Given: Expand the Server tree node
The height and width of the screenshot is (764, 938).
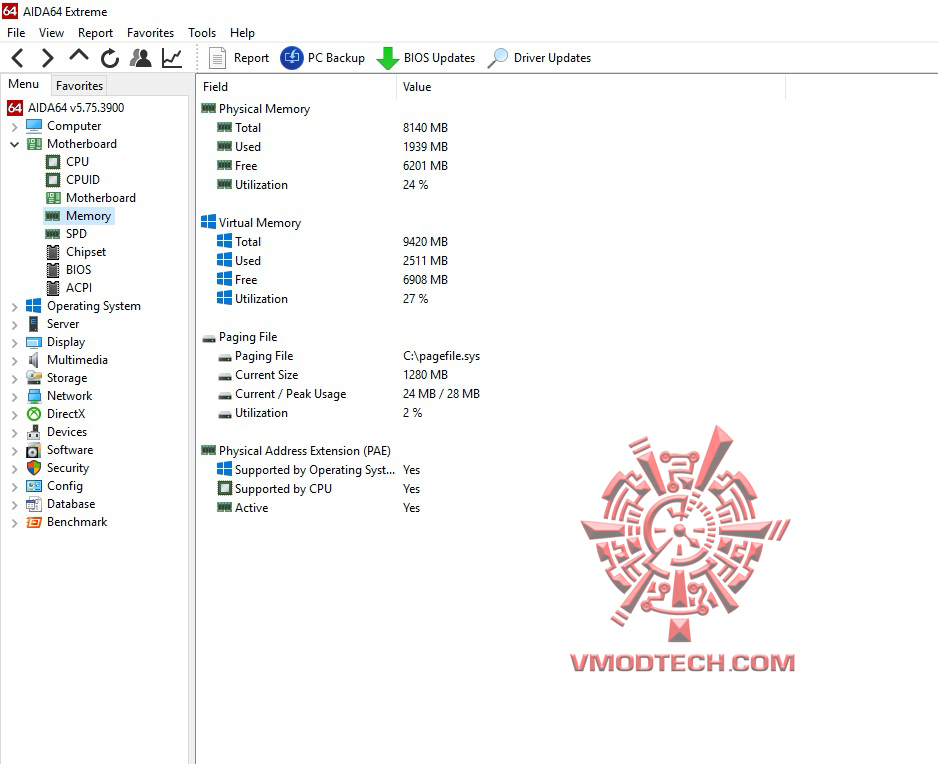Looking at the screenshot, I should [14, 325].
